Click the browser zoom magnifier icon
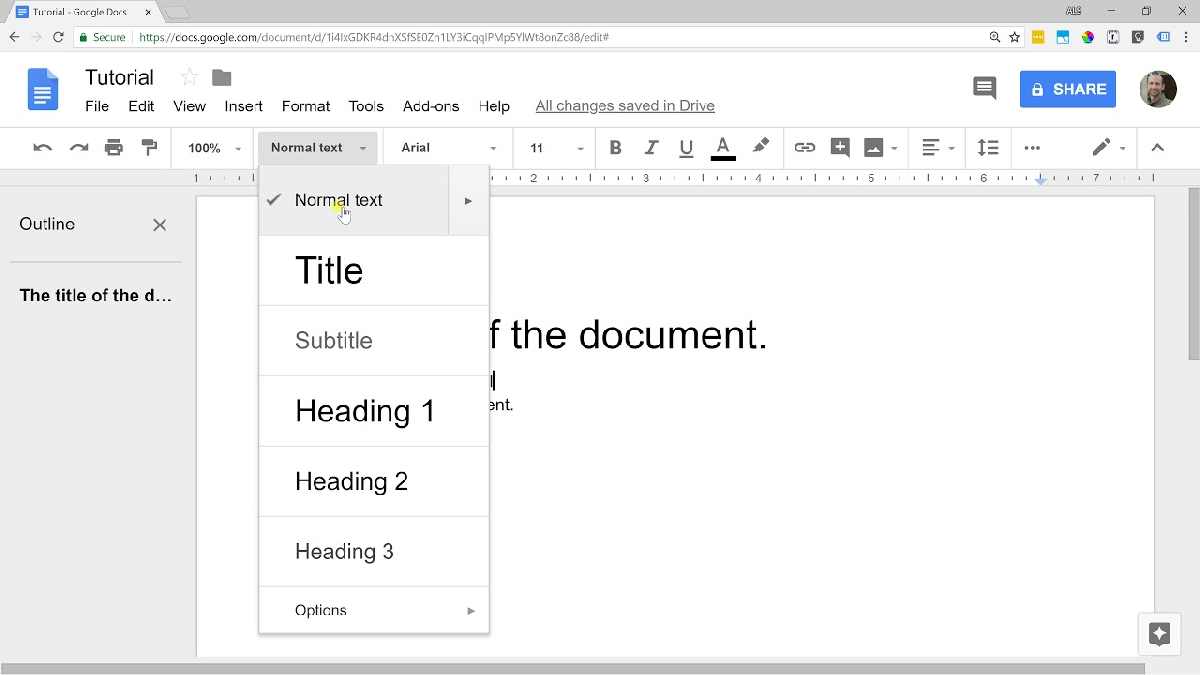Screen dimensions: 1200x675 [x=994, y=37]
